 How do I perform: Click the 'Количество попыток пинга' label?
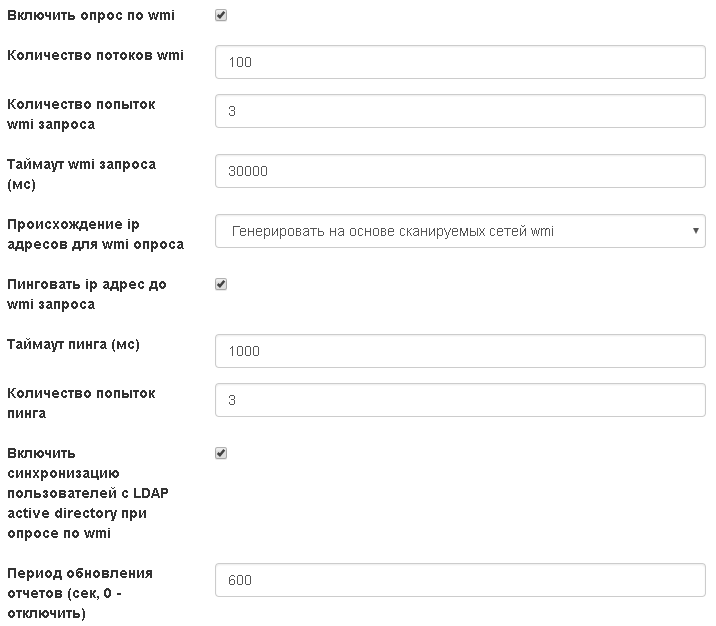(80, 403)
